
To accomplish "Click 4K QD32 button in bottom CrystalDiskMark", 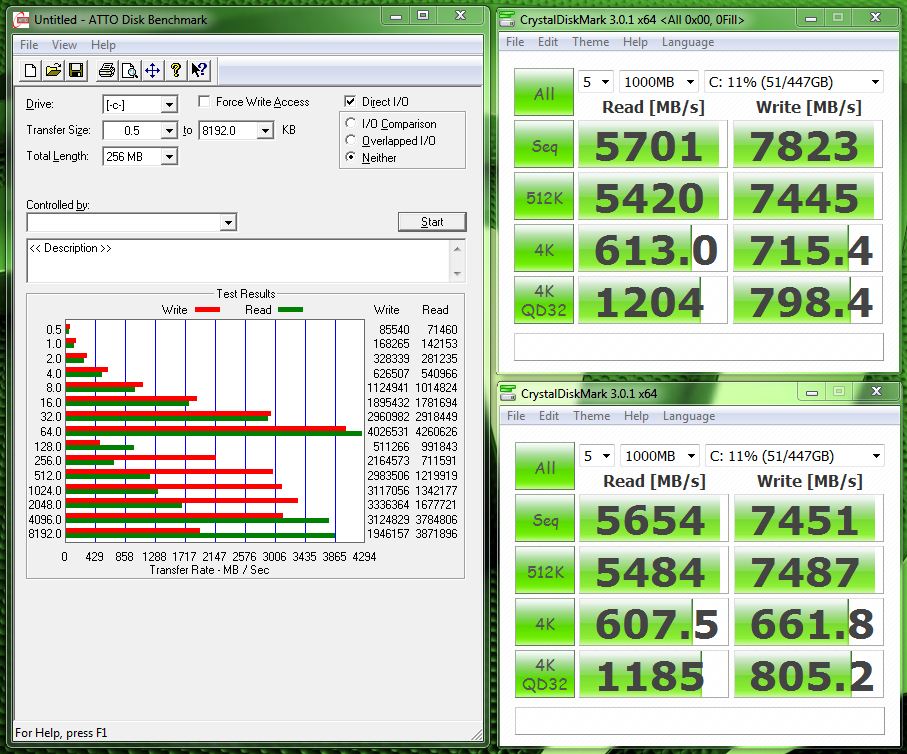I will 545,674.
